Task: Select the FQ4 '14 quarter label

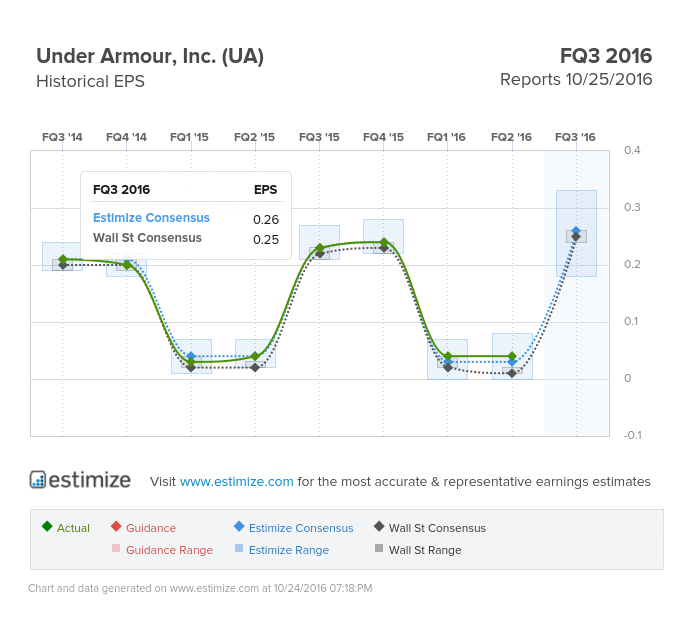Action: click(x=126, y=137)
